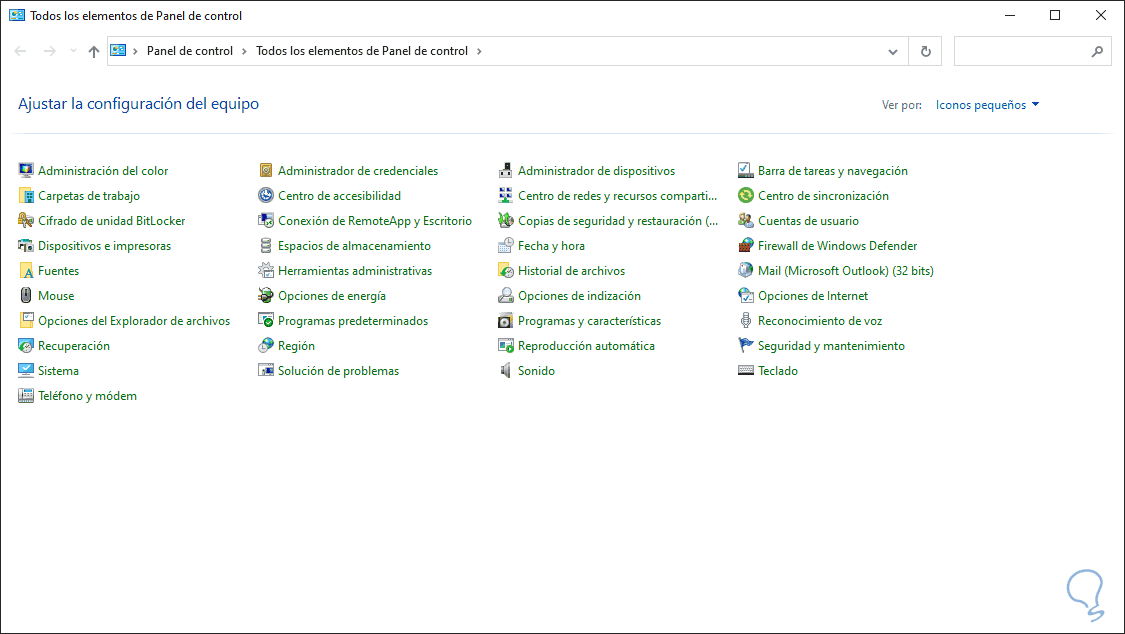1125x634 pixels.
Task: Open the Administrador de dispositivos icon
Action: coord(507,171)
